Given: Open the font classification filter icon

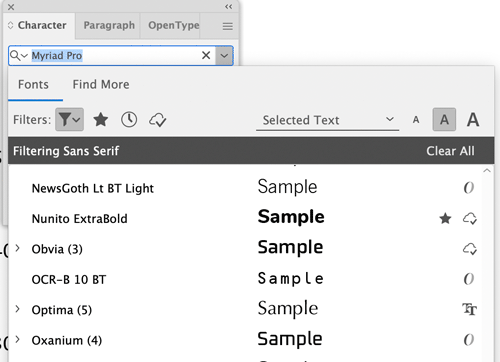Looking at the screenshot, I should (x=69, y=119).
